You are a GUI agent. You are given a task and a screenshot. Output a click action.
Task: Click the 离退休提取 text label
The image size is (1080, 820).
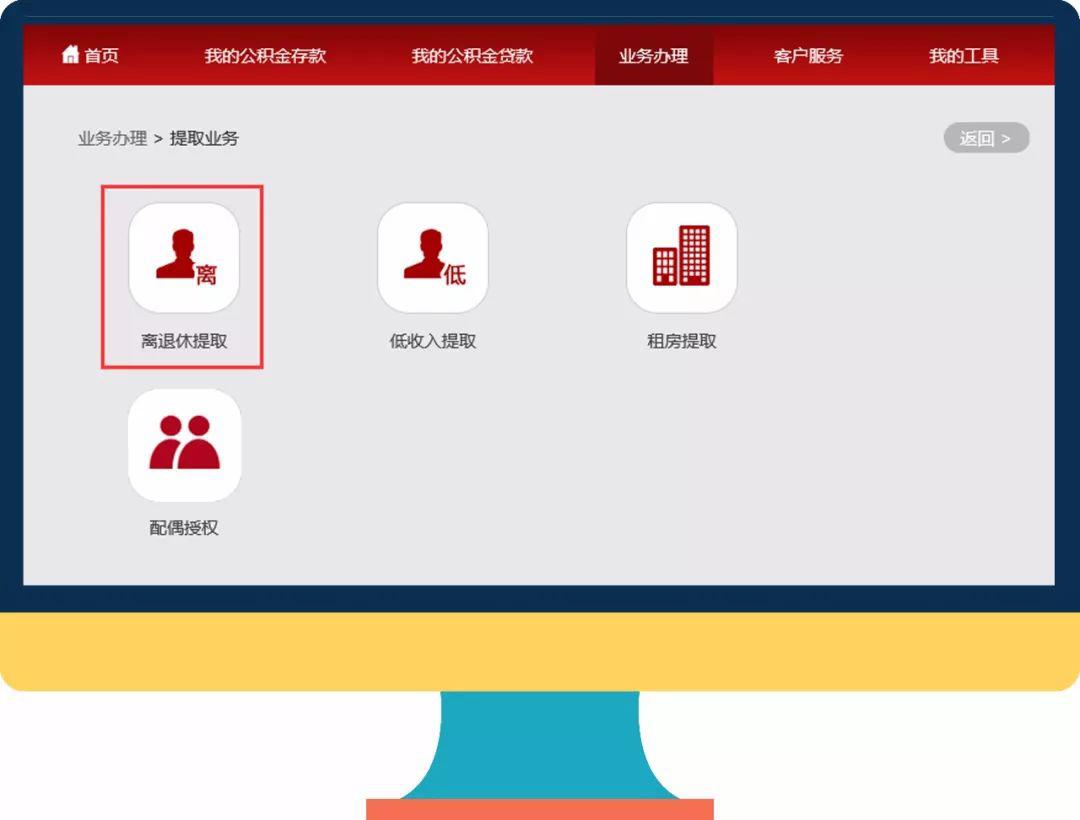[184, 341]
